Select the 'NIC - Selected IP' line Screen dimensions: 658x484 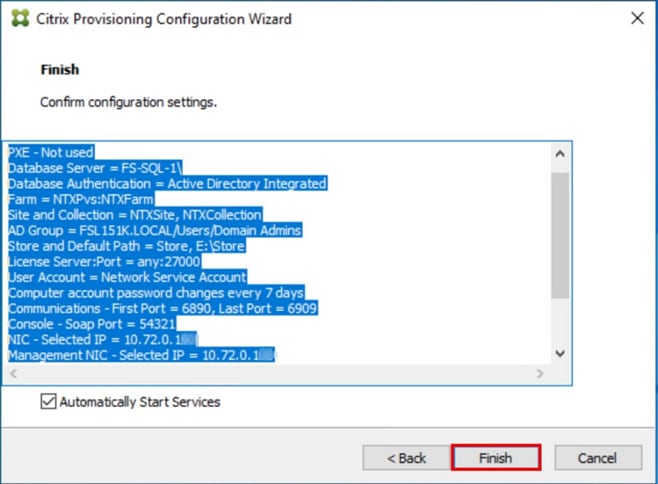click(x=103, y=339)
